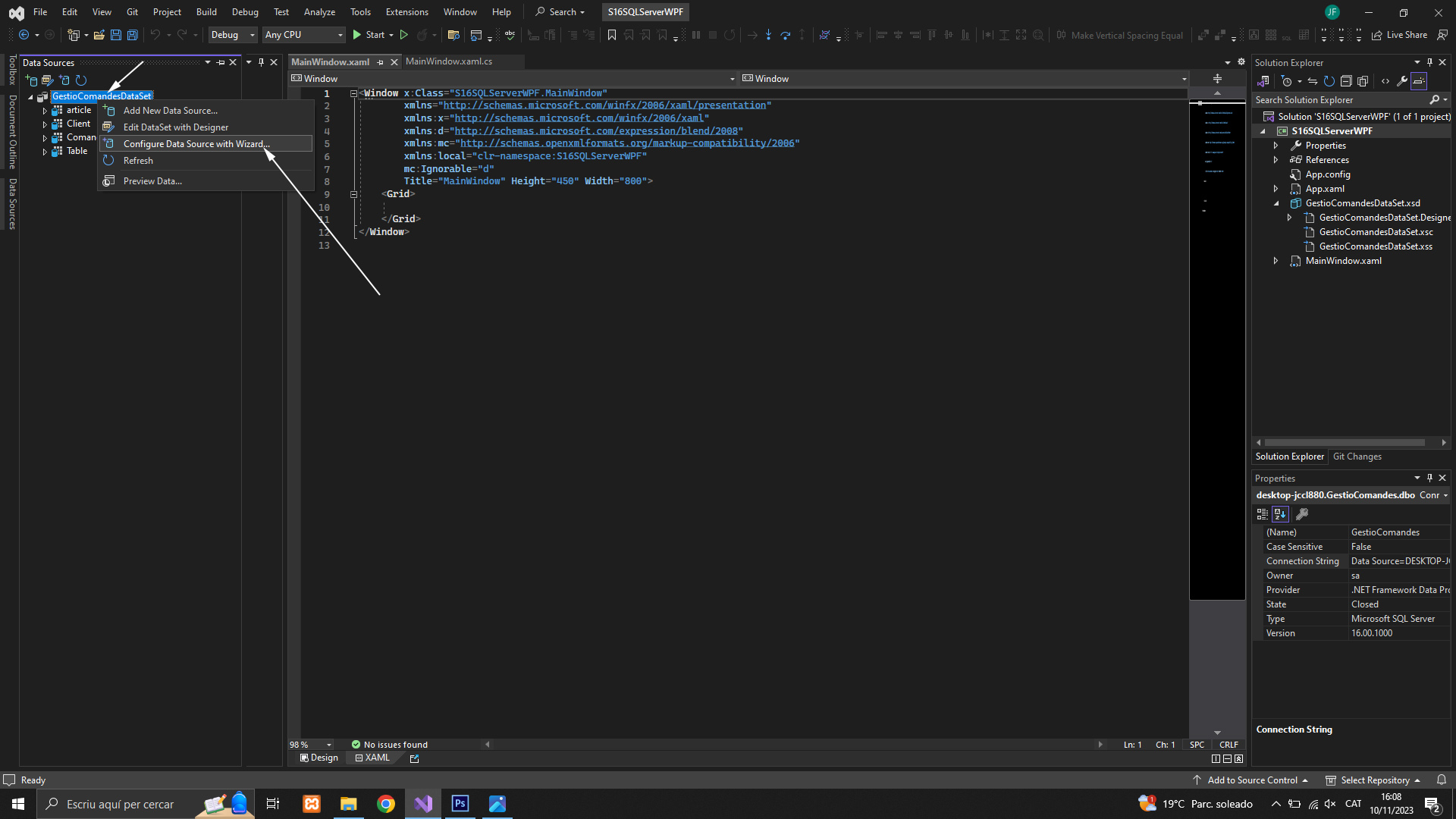
Task: Toggle alphabetical sorting in Properties panel
Action: 1280,514
